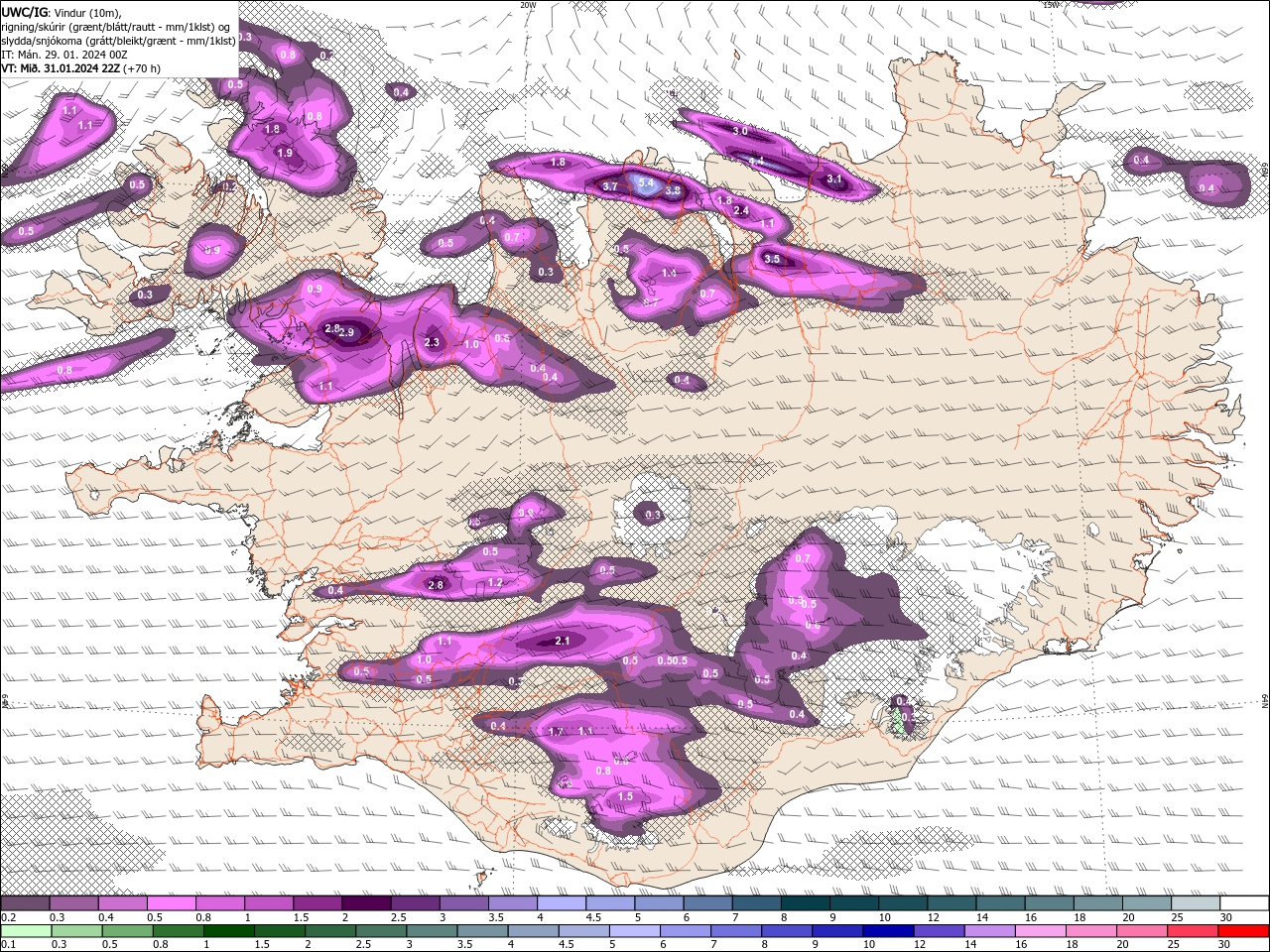This screenshot has height=952, width=1270.
Task: Click the 2.4 precipitation value on the map
Action: (741, 210)
